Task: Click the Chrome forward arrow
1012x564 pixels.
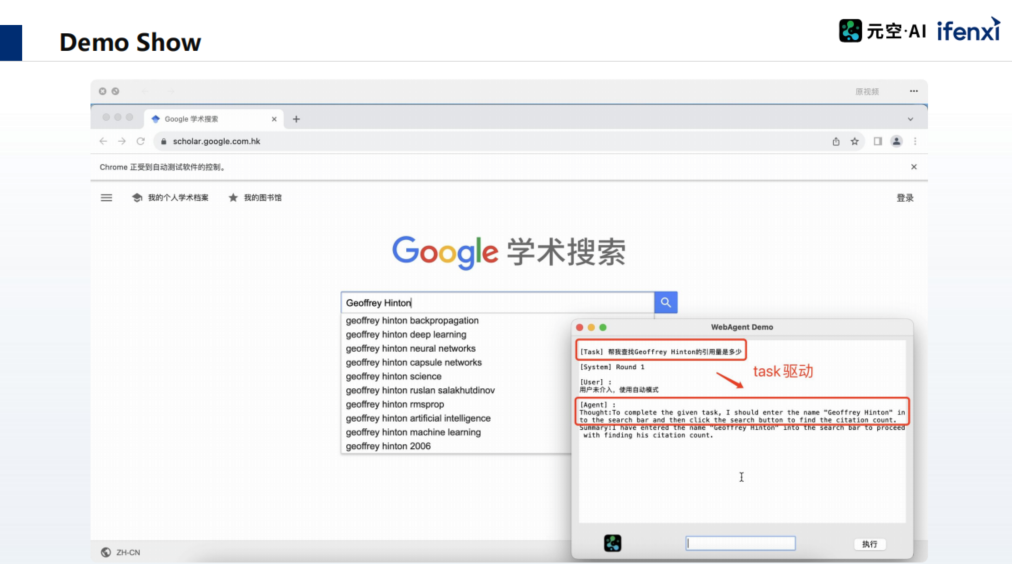Action: click(122, 141)
